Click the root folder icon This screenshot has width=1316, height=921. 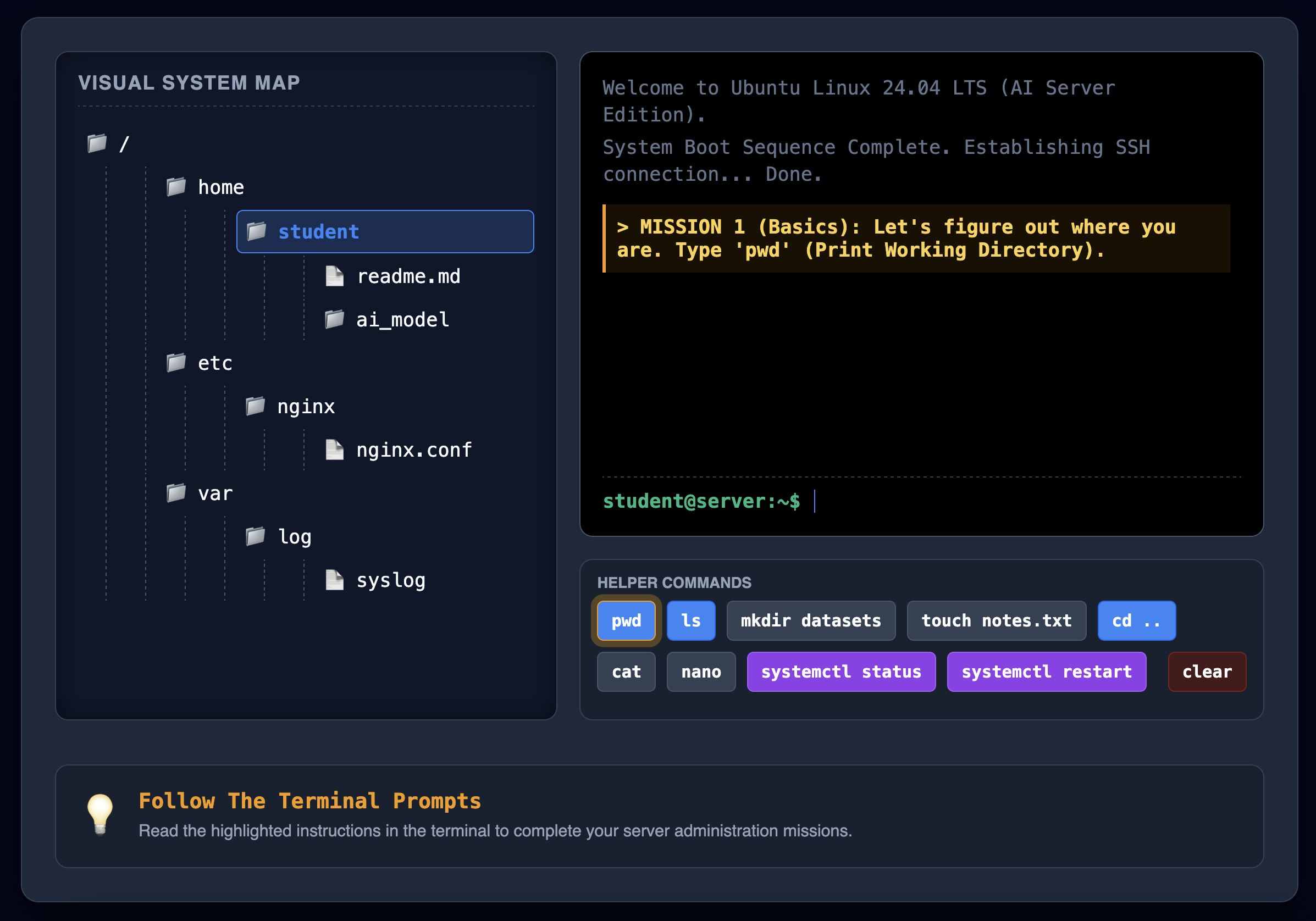pyautogui.click(x=97, y=143)
